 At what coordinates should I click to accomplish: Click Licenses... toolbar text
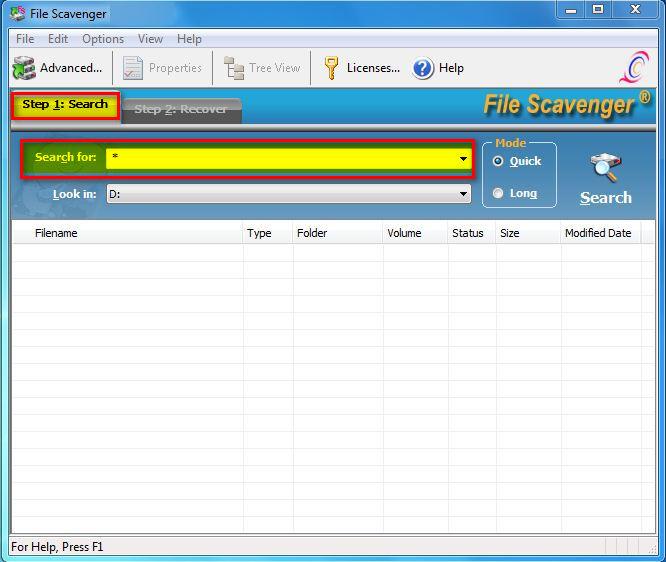click(373, 68)
